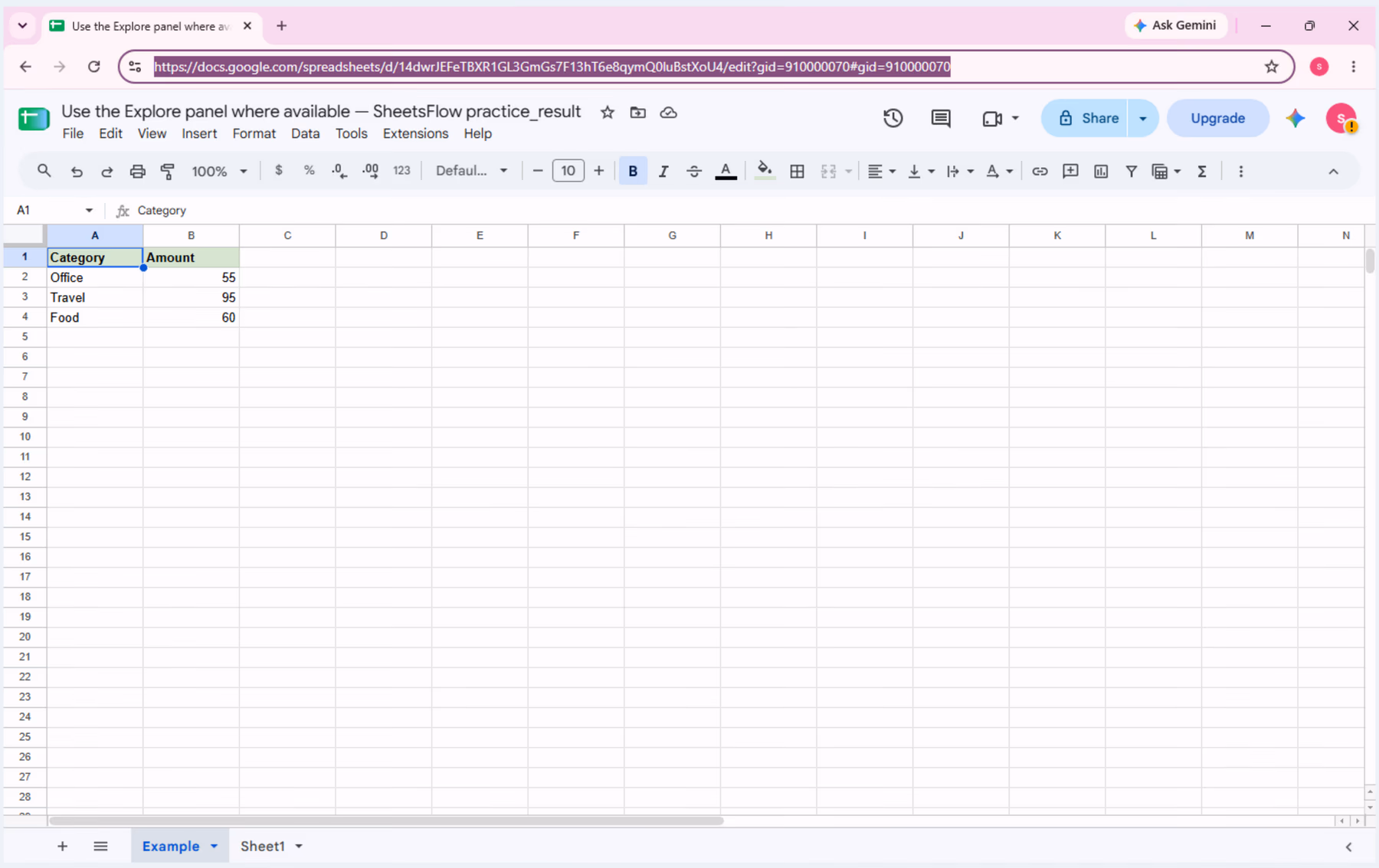Image resolution: width=1379 pixels, height=868 pixels.
Task: Toggle Bold formatting button
Action: [633, 172]
